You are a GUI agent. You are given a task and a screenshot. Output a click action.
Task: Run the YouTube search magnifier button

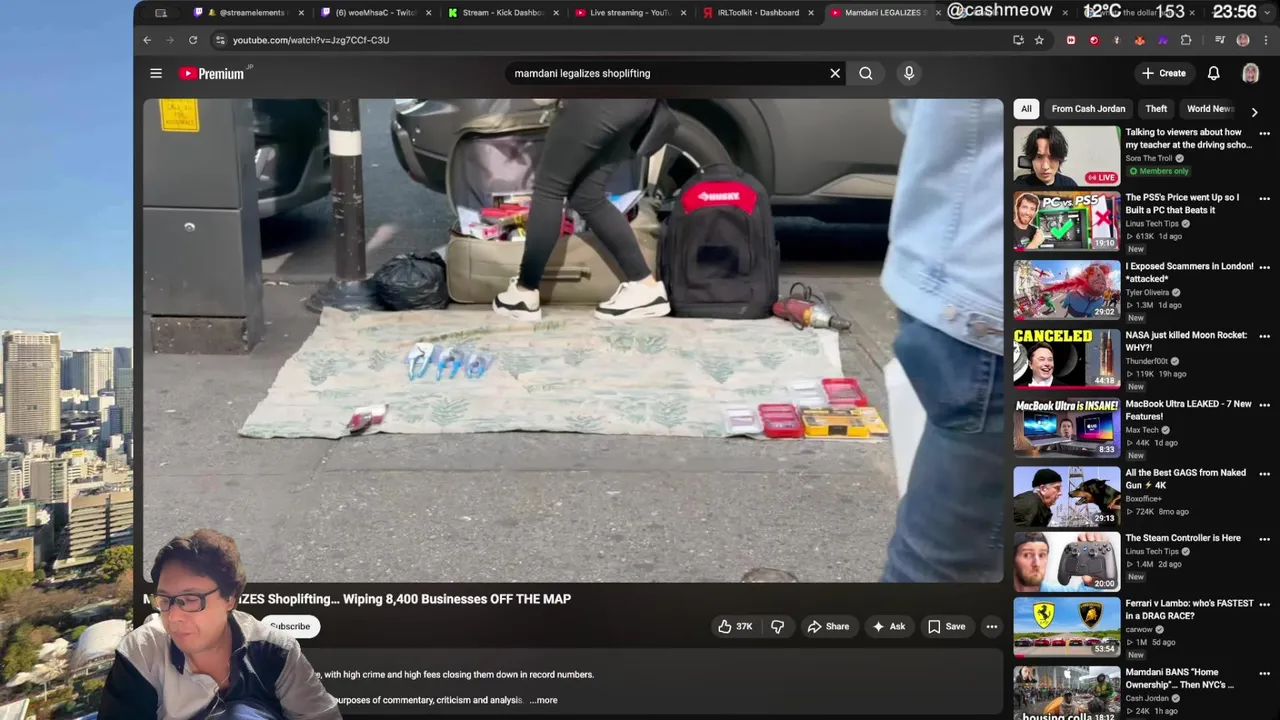tap(866, 73)
